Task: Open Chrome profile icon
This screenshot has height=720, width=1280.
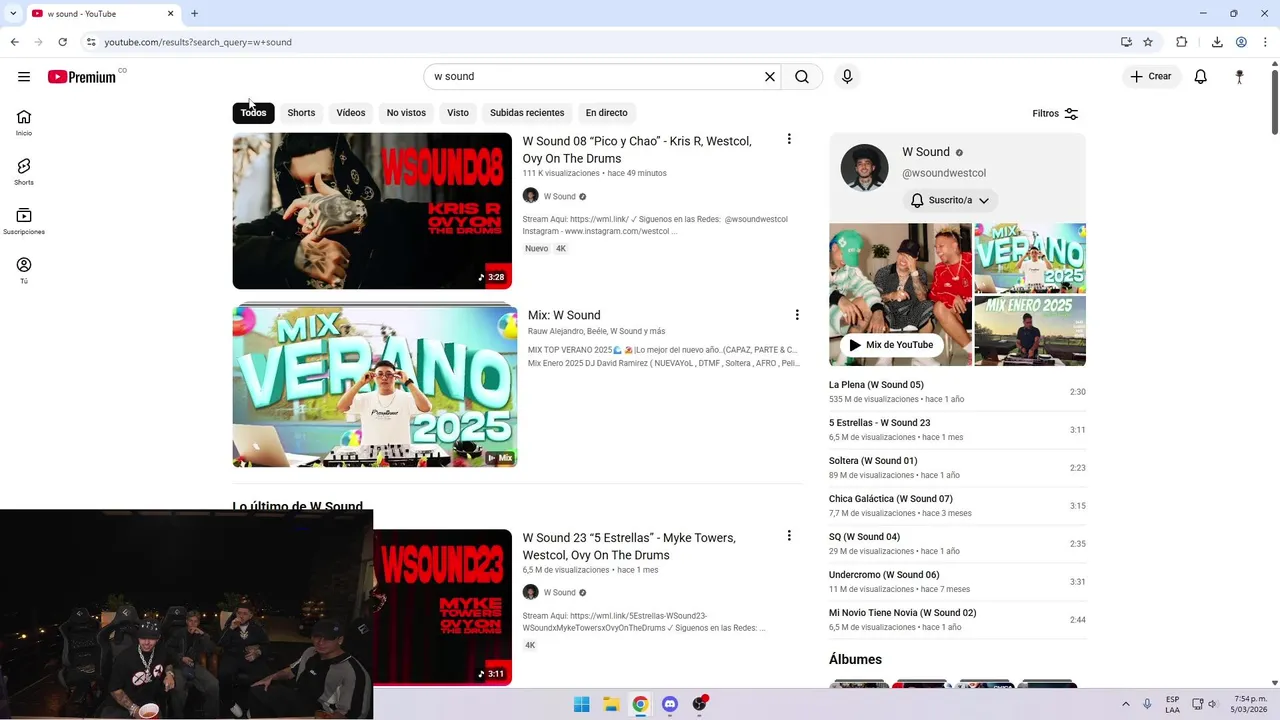Action: pyautogui.click(x=1241, y=42)
